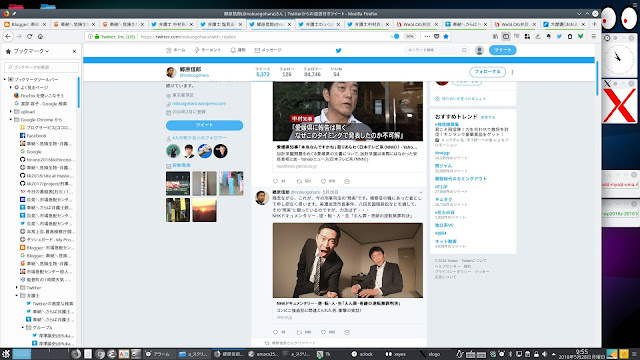
Task: Click the bookmarks sidebar vertical scrollbar
Action: pos(78,93)
